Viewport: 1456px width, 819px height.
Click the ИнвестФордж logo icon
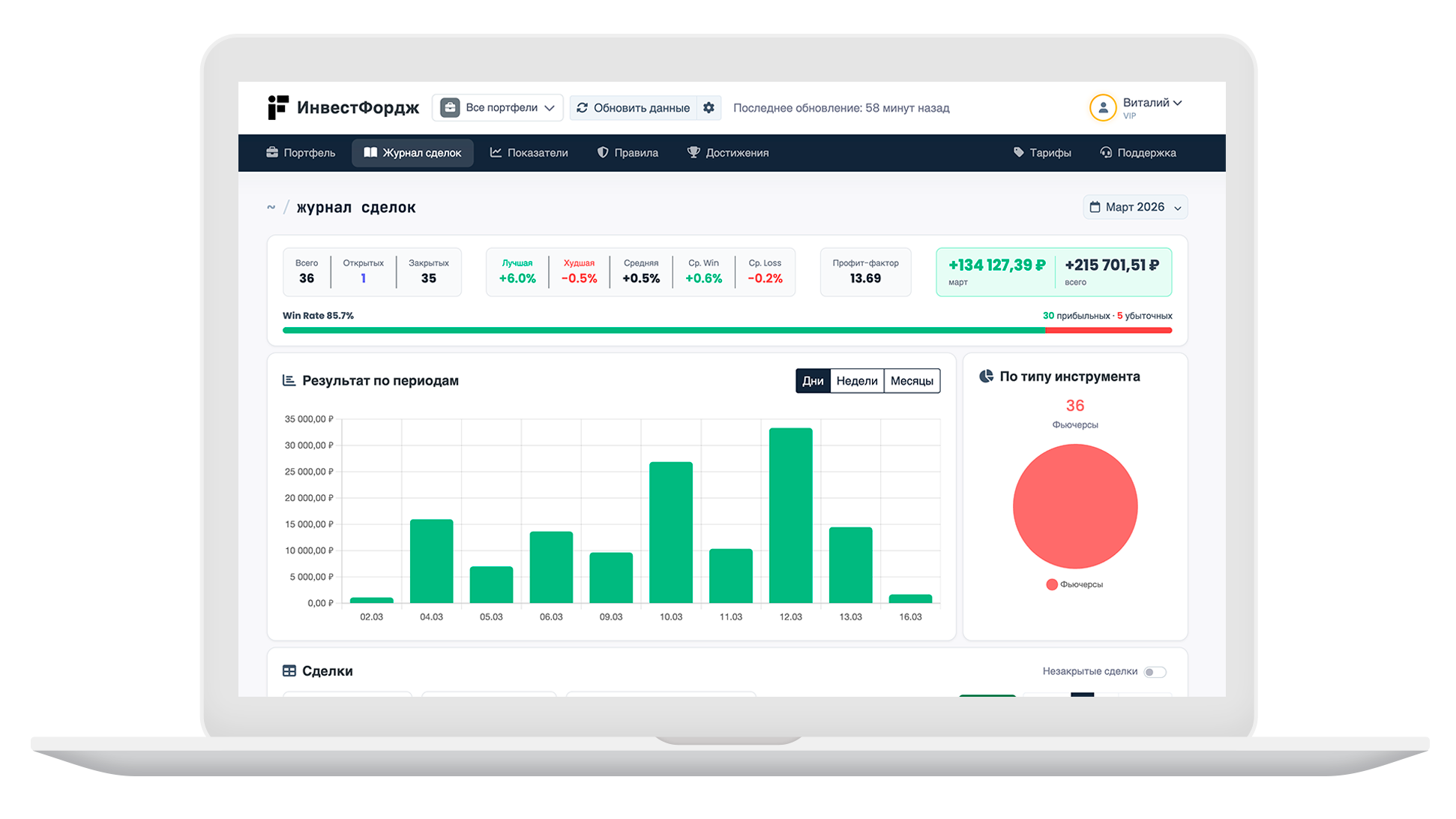278,107
